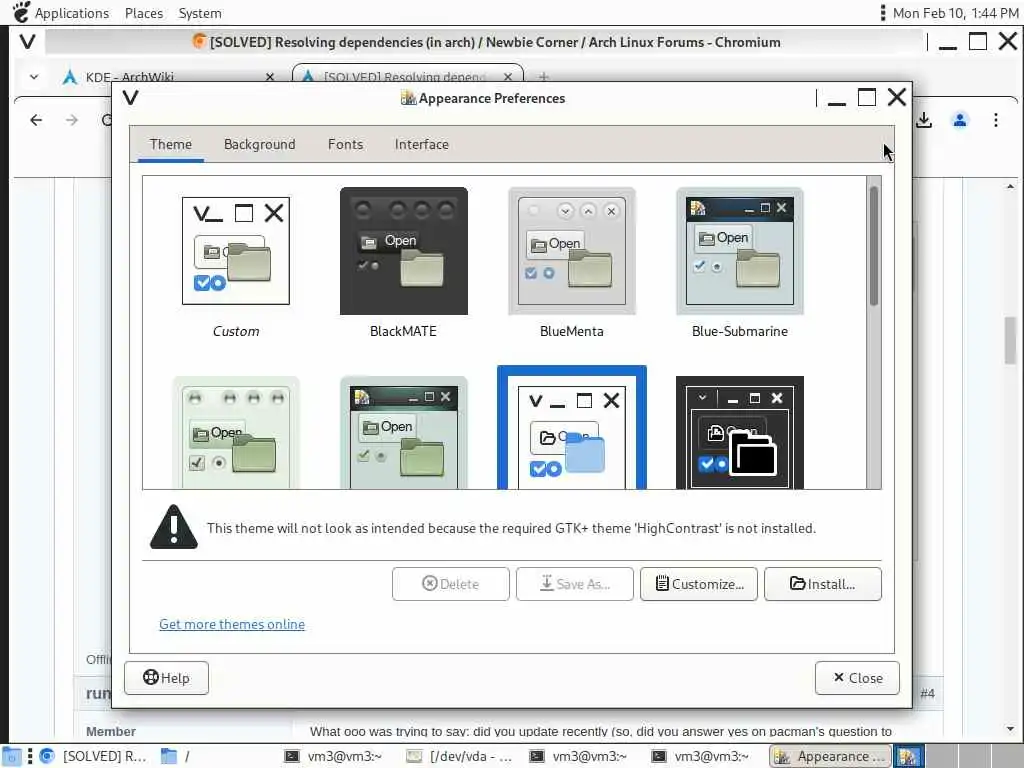Select the BlackMATE theme thumbnail
Screen dimensions: 1024x768
404,251
